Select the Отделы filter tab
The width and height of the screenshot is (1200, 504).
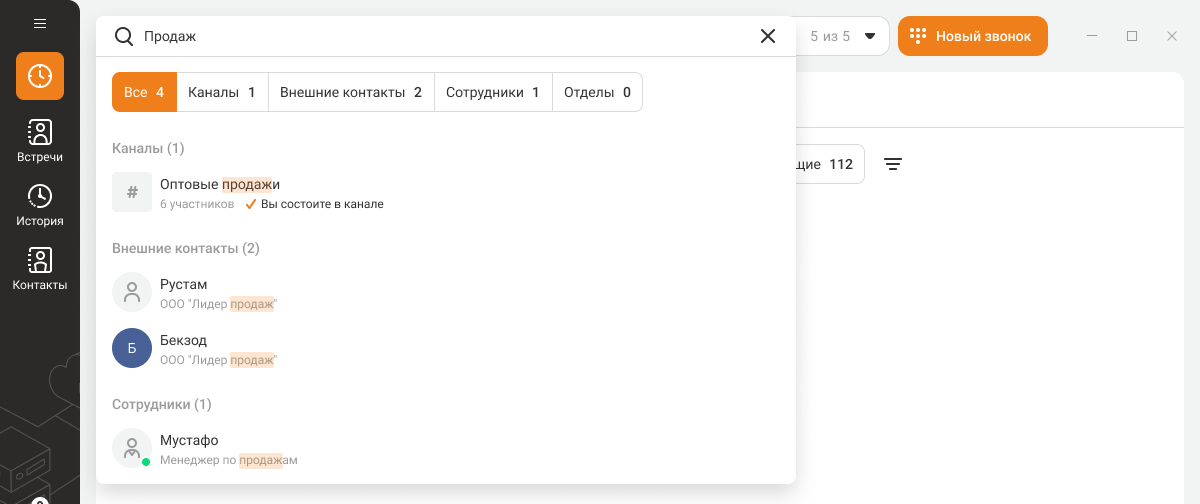pos(597,92)
